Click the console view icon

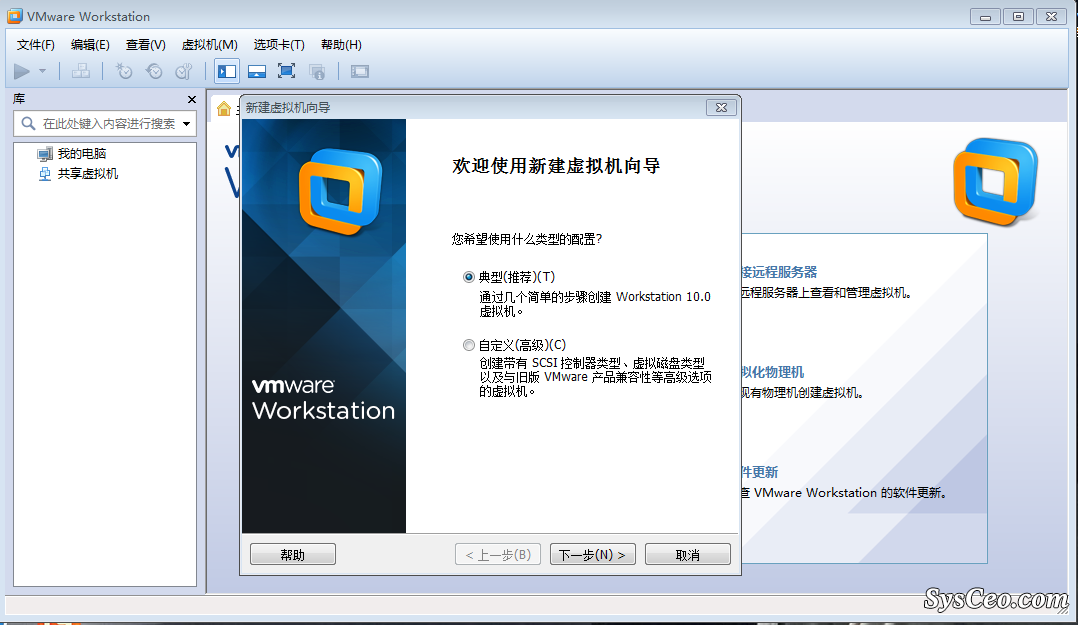[x=360, y=72]
